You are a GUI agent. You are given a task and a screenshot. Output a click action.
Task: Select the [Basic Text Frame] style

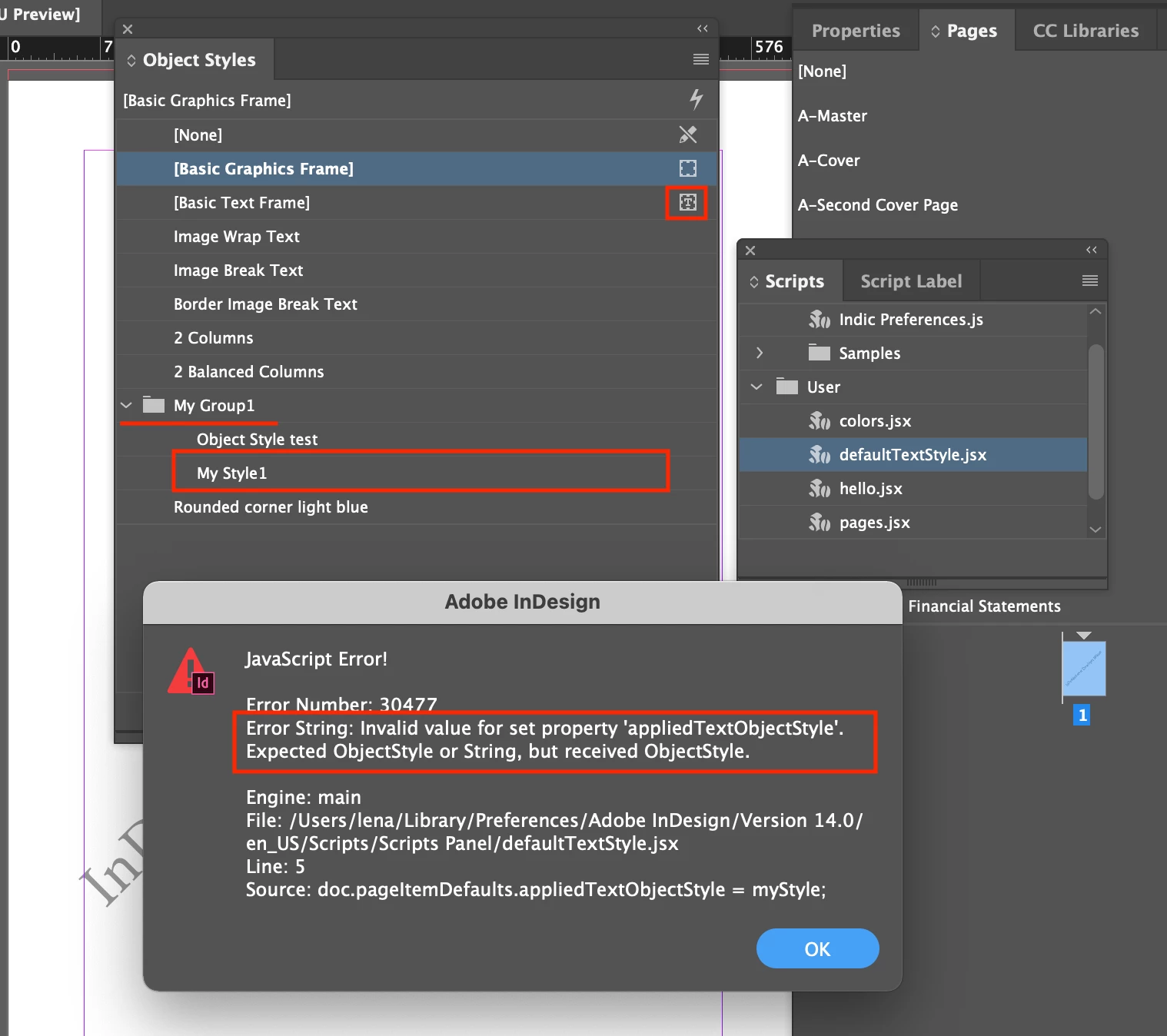[x=416, y=202]
